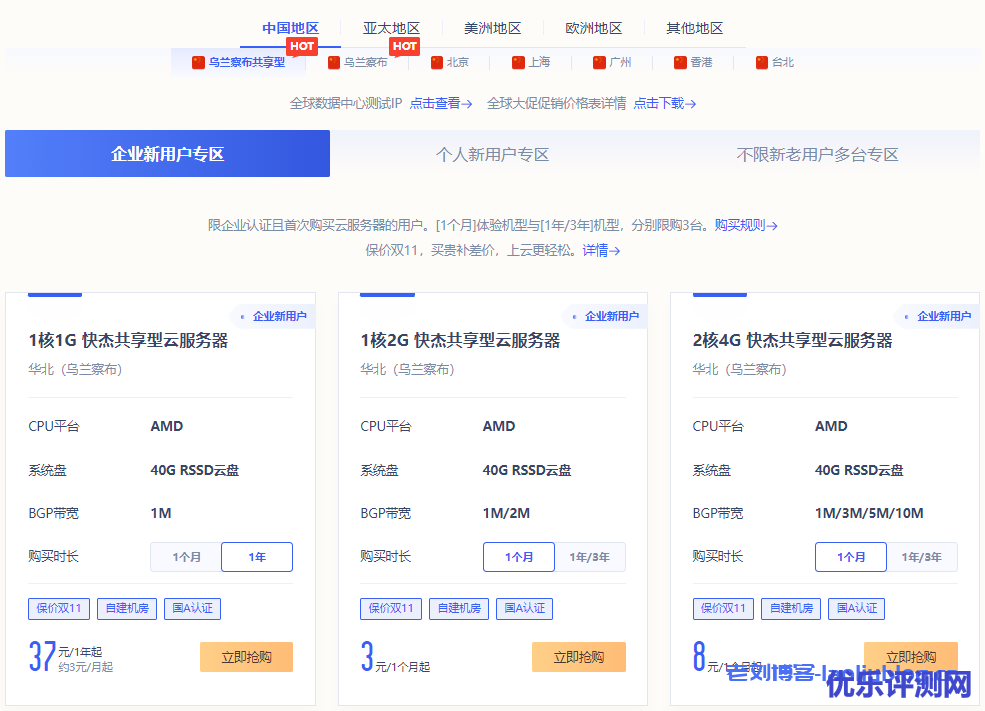The image size is (985, 711).
Task: Click the 点击下载 price list link
Action: [x=664, y=103]
